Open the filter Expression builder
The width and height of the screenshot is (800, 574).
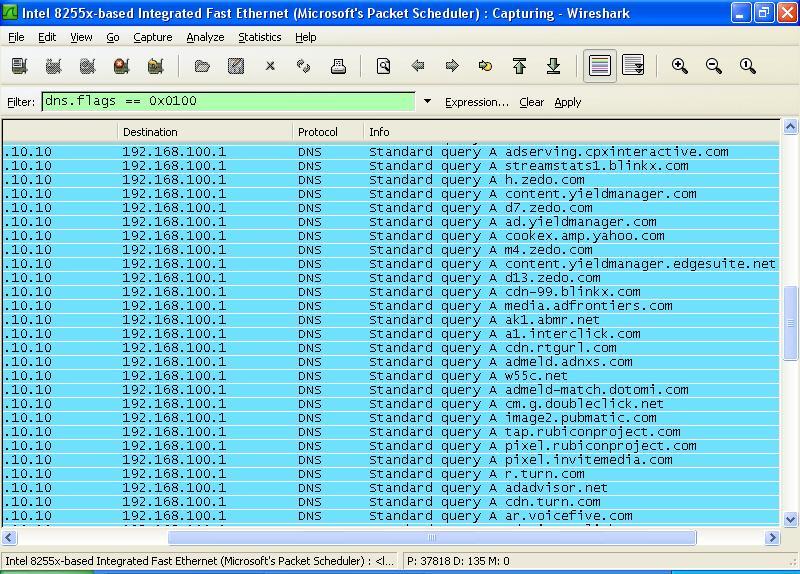(477, 102)
